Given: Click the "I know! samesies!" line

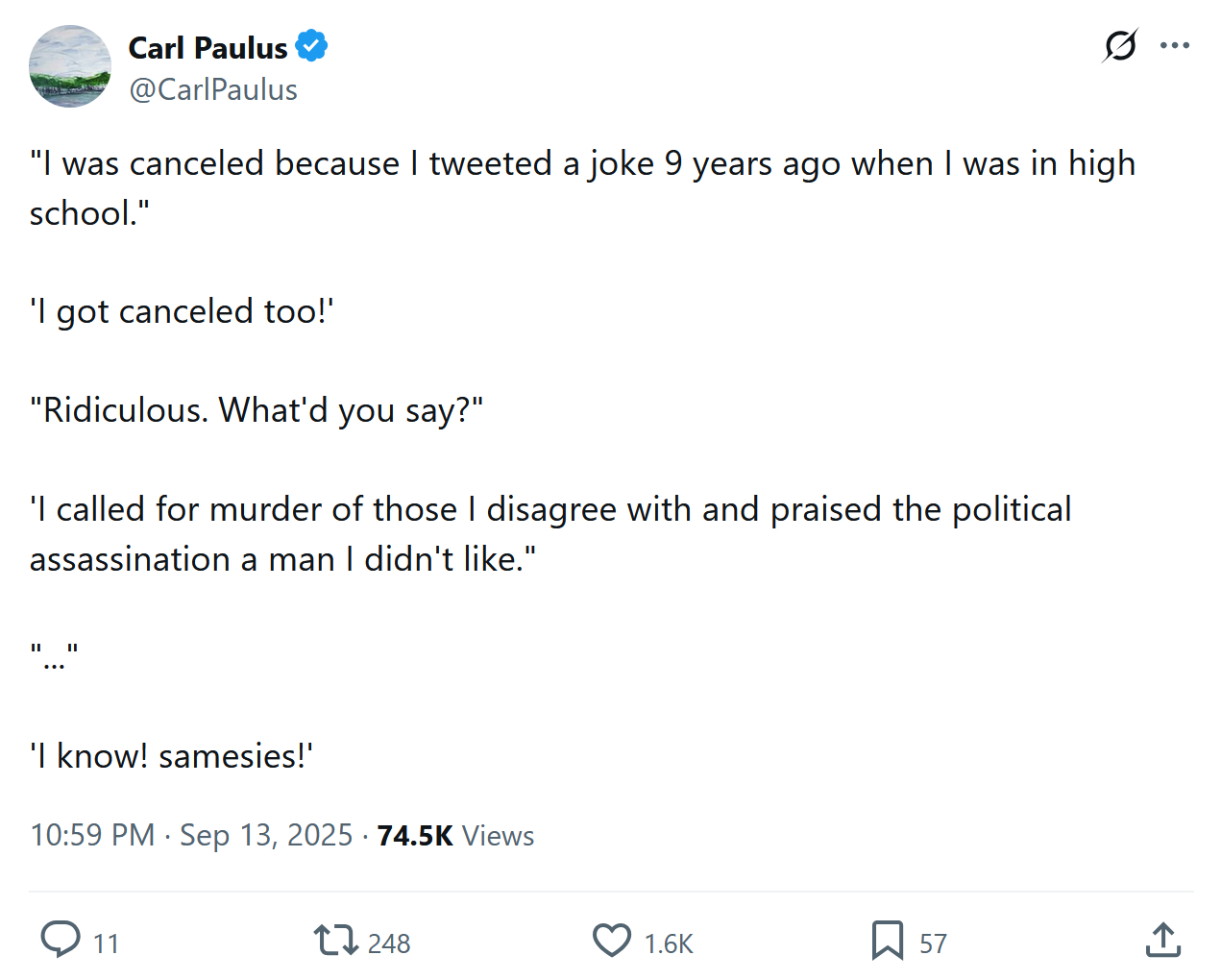Looking at the screenshot, I should coord(172,756).
